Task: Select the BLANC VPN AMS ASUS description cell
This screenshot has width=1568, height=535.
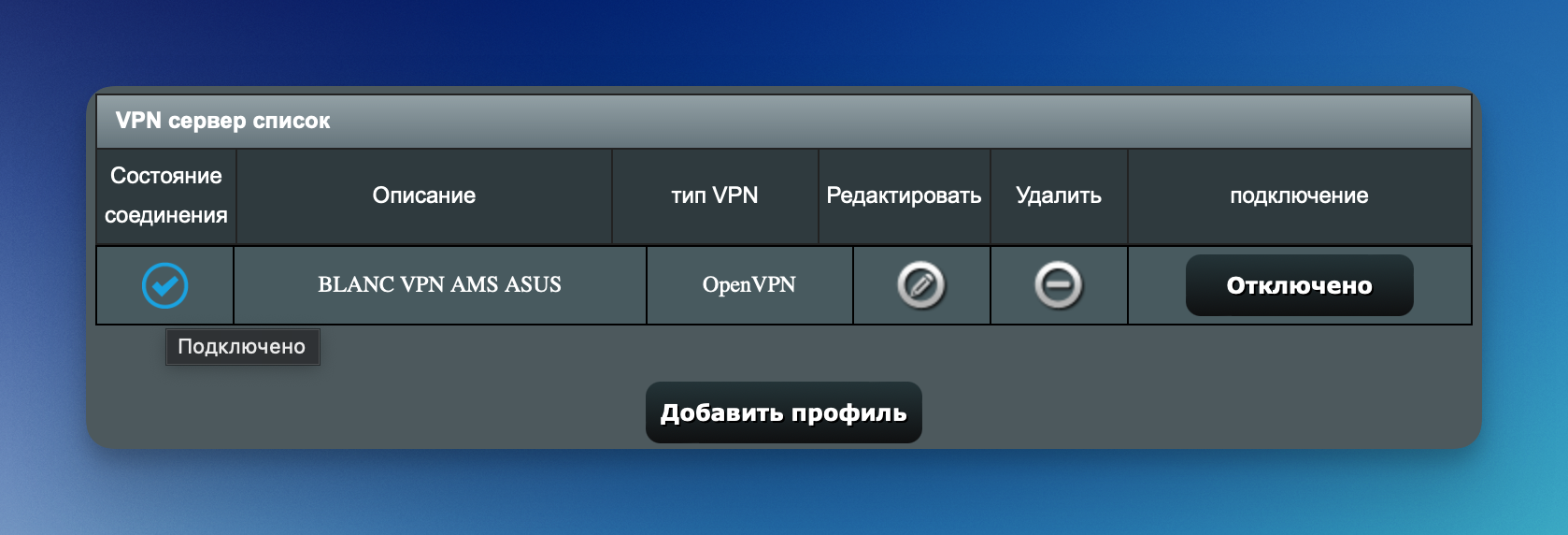Action: click(439, 285)
